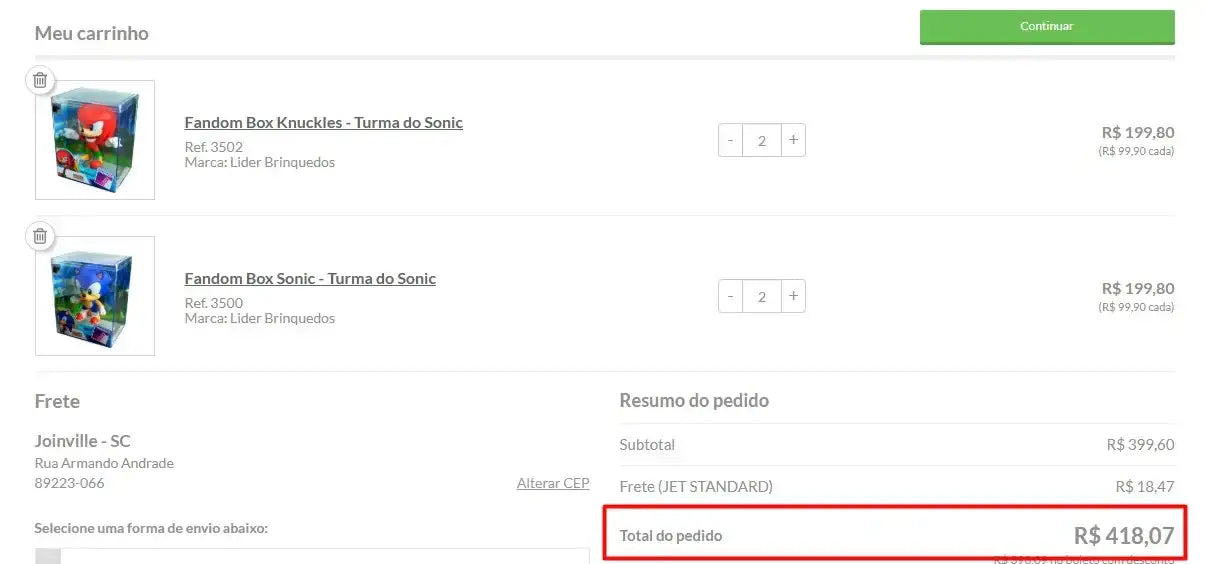Click the Joinville - SC address text

point(82,441)
